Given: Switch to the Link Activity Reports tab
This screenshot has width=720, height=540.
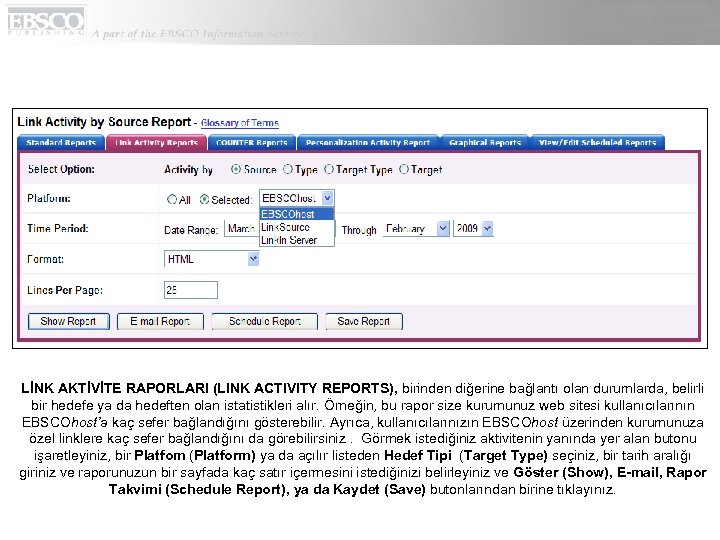Looking at the screenshot, I should 156,143.
